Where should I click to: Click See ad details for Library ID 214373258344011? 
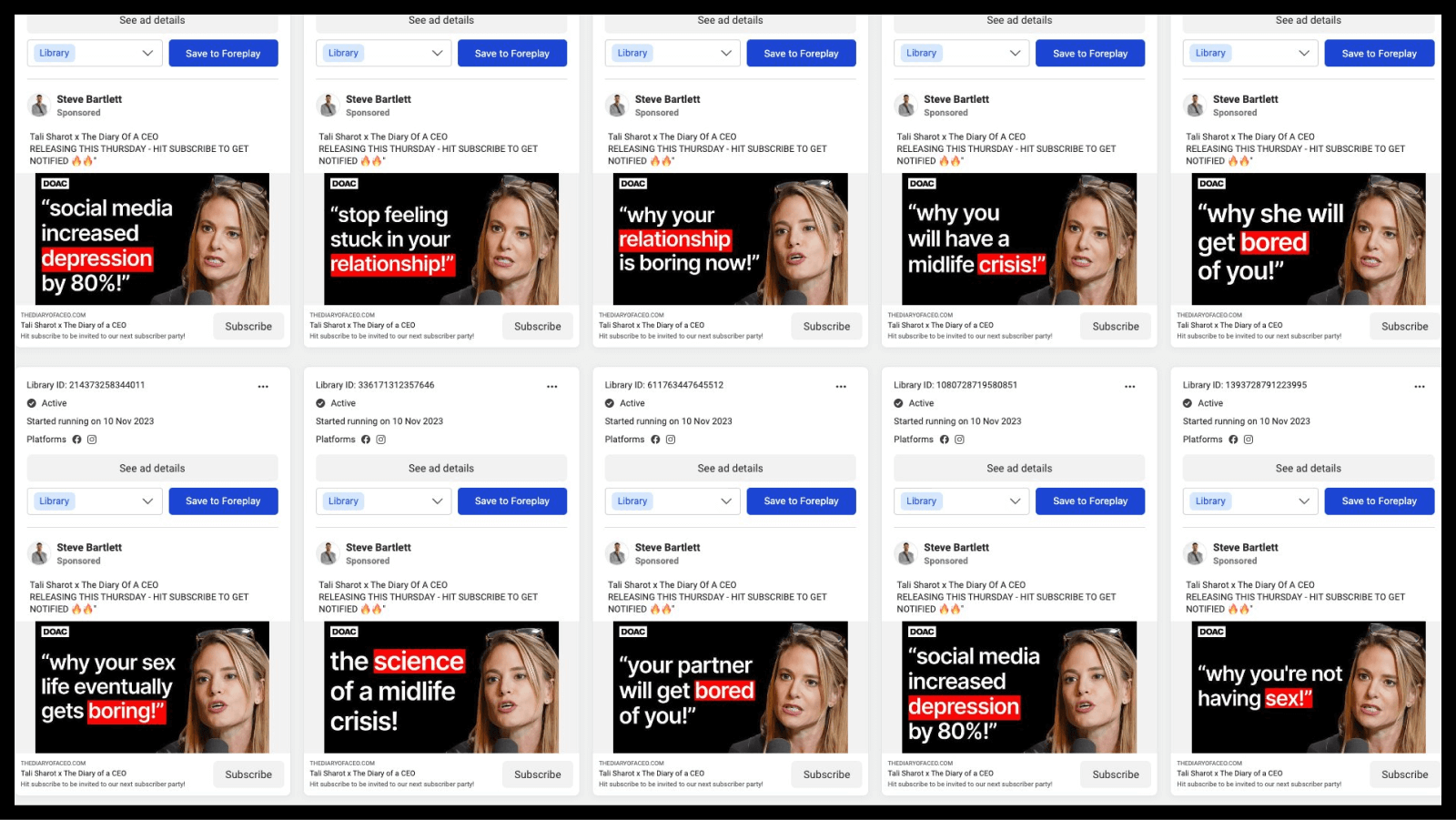pos(152,469)
